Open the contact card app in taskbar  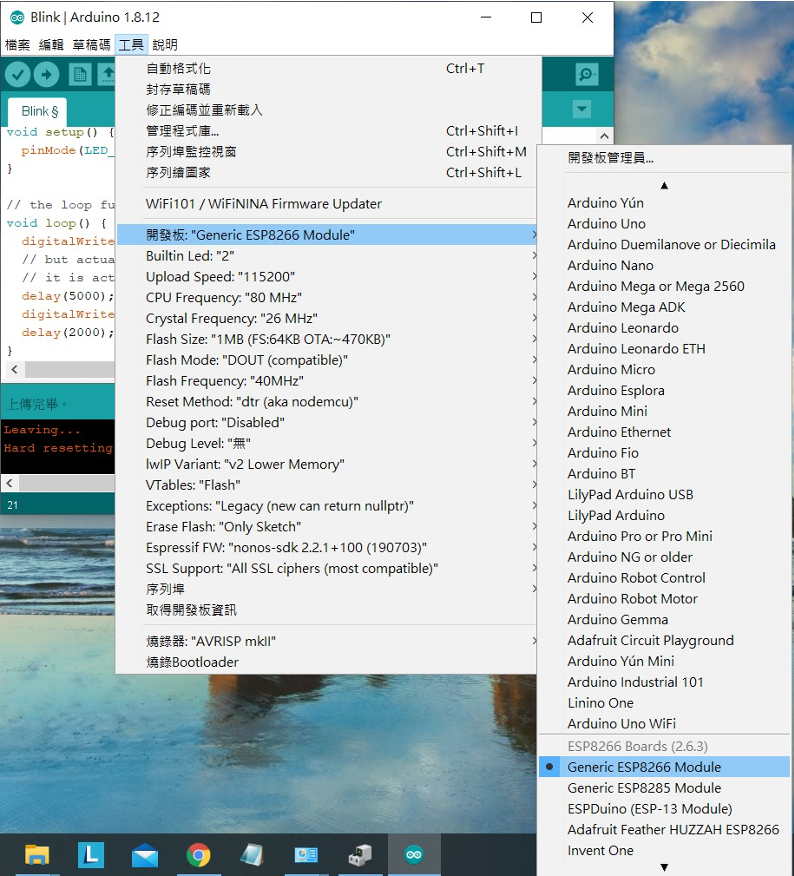[x=306, y=855]
